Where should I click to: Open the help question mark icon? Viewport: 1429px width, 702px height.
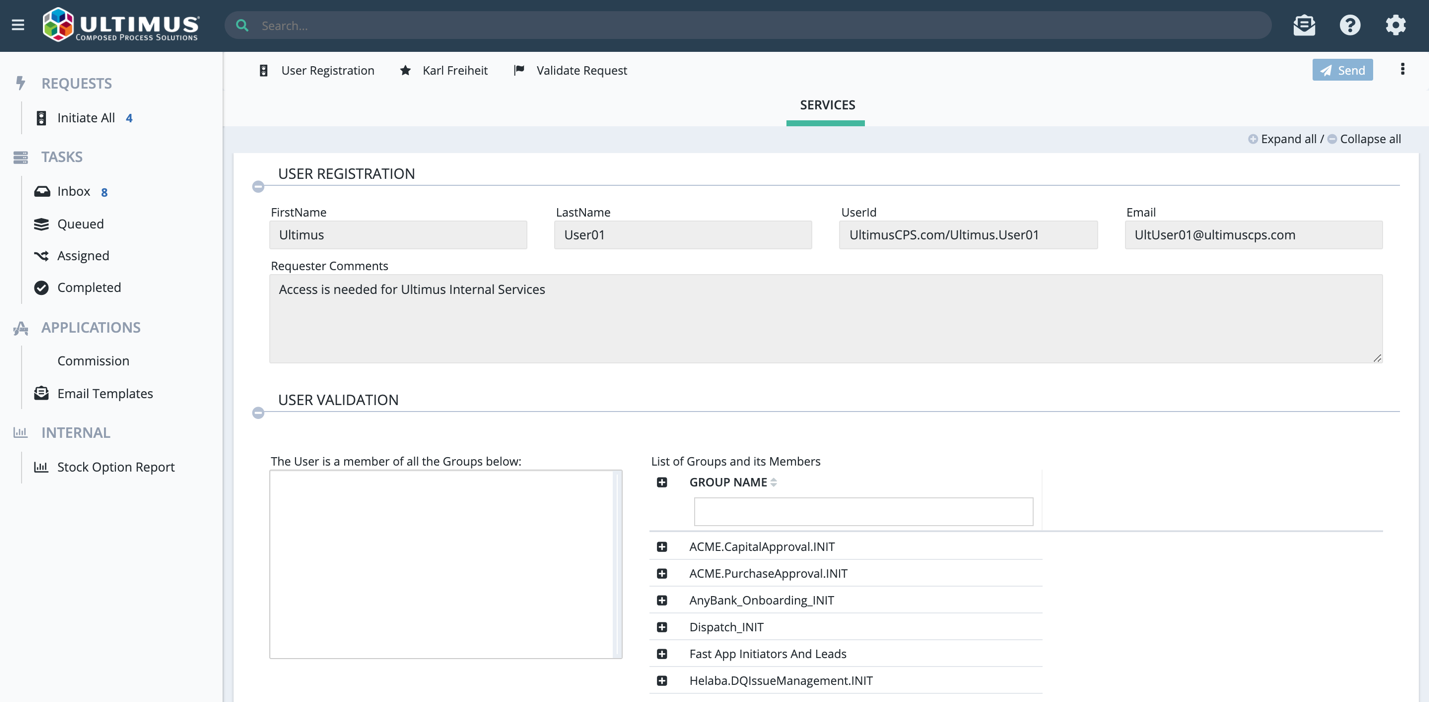[x=1350, y=25]
